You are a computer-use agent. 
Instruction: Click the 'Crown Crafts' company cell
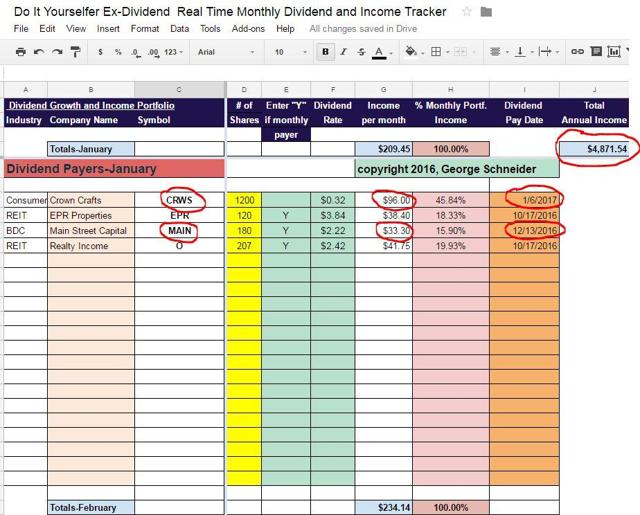click(91, 200)
